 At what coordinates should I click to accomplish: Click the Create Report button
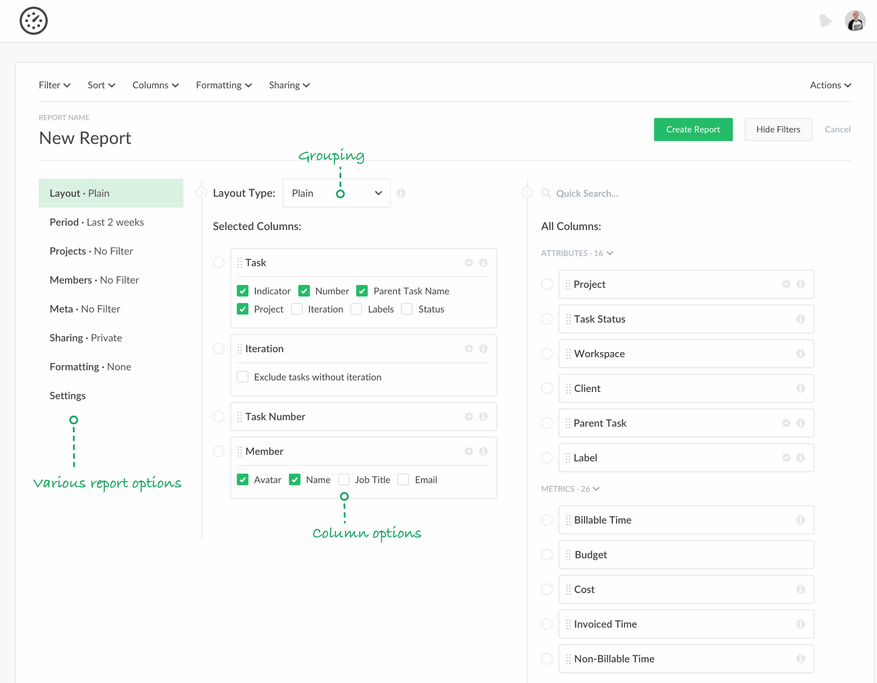[x=693, y=129]
